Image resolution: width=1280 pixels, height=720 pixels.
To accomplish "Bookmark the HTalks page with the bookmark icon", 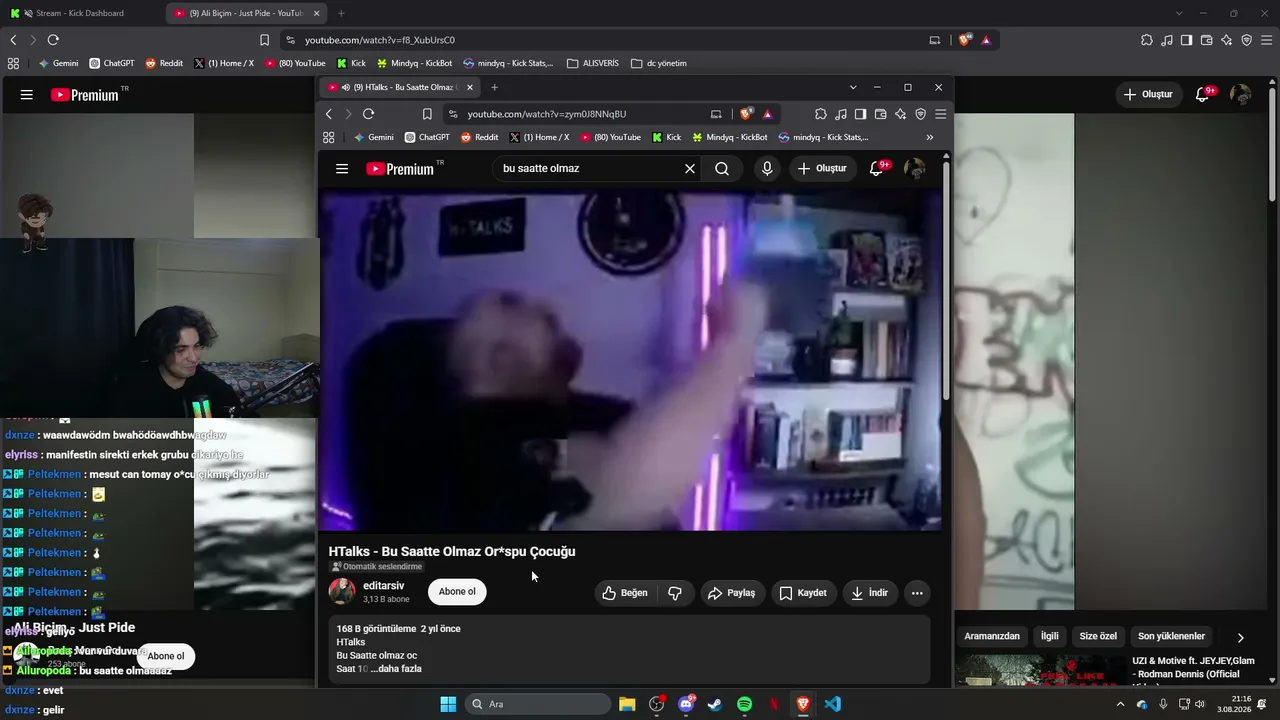I will coord(427,114).
